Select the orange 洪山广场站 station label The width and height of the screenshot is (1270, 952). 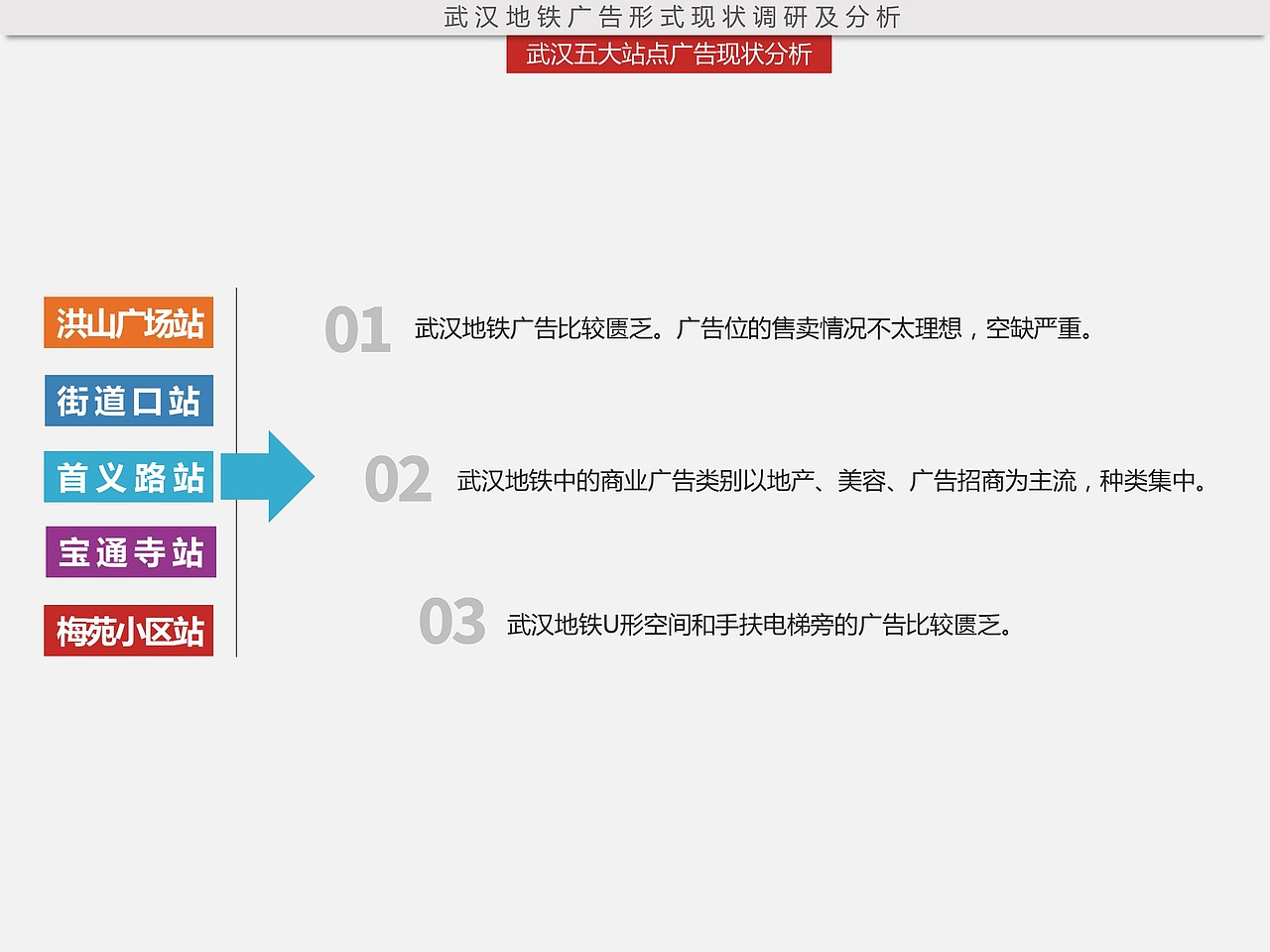pos(129,322)
